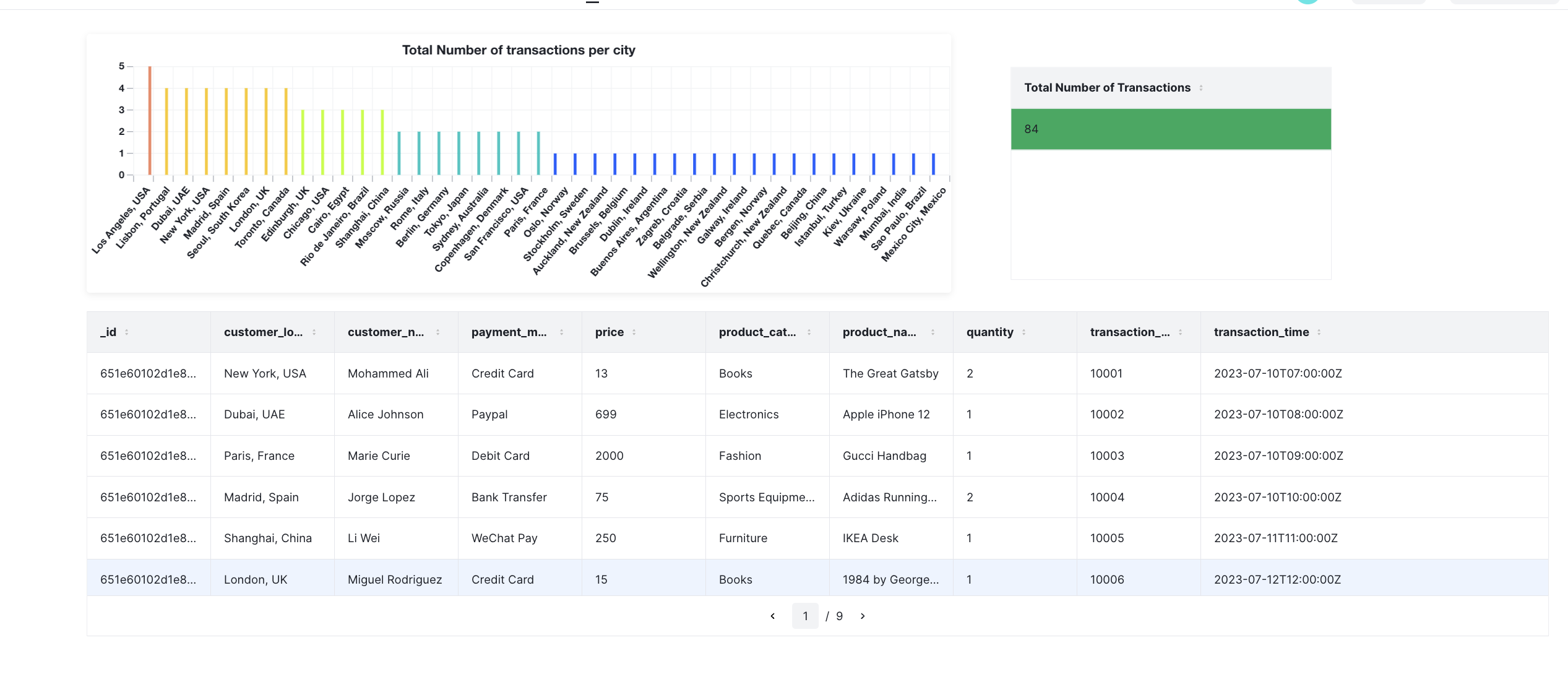This screenshot has width=1568, height=687.
Task: Click sort icon beside the price header
Action: [634, 332]
